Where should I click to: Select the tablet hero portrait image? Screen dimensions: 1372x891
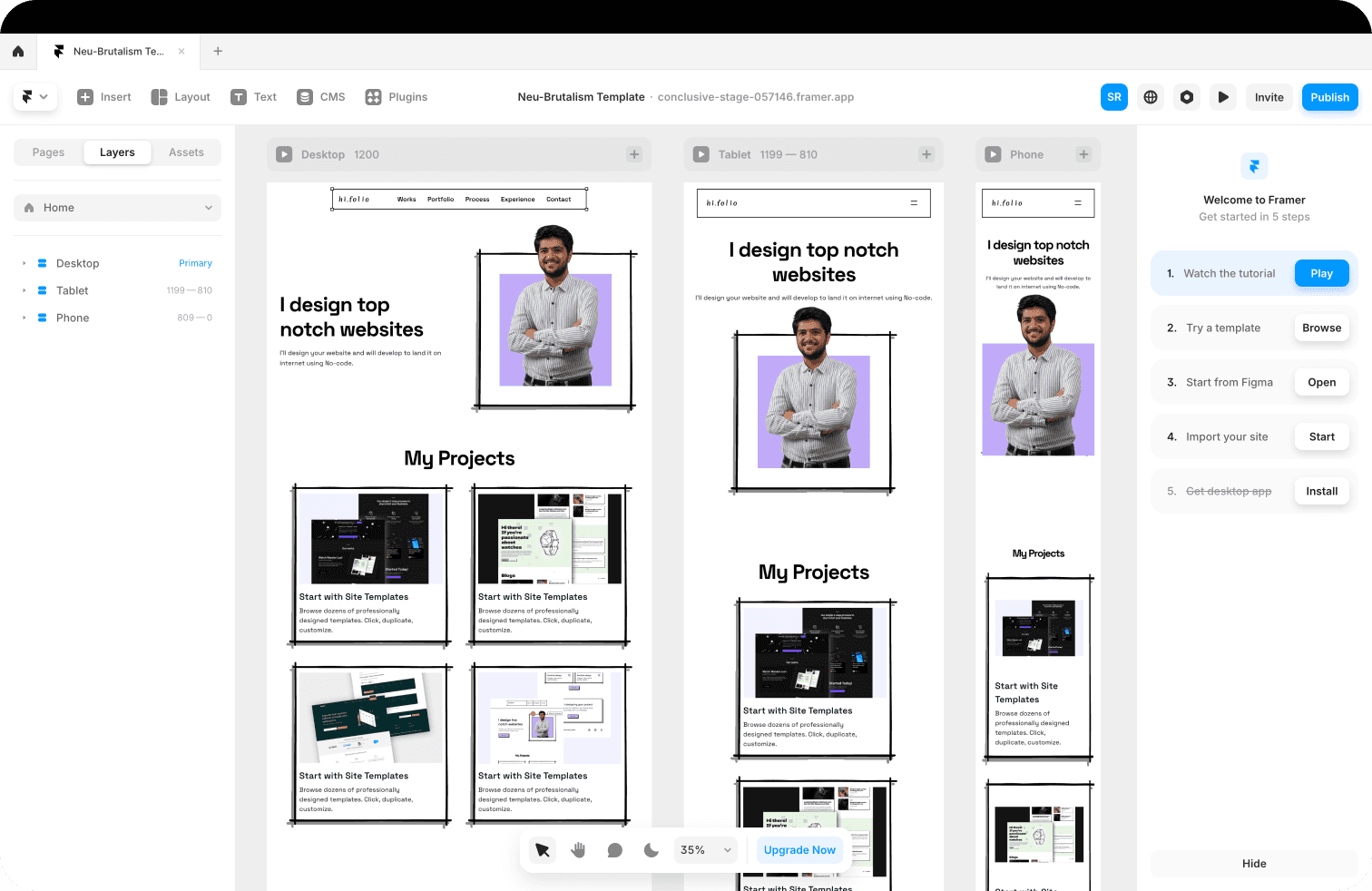coord(814,387)
